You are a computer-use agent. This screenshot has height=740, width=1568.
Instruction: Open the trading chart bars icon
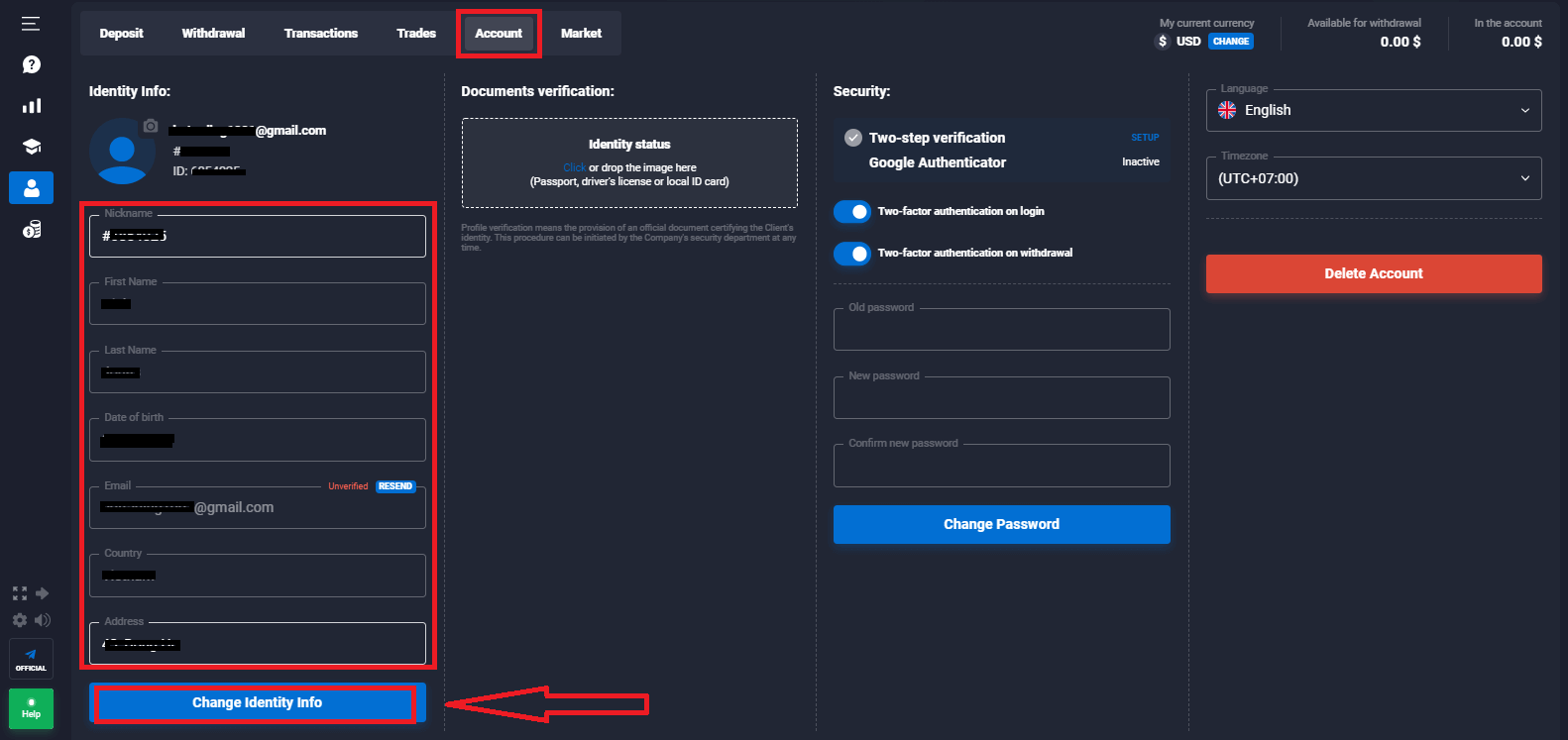click(x=32, y=105)
